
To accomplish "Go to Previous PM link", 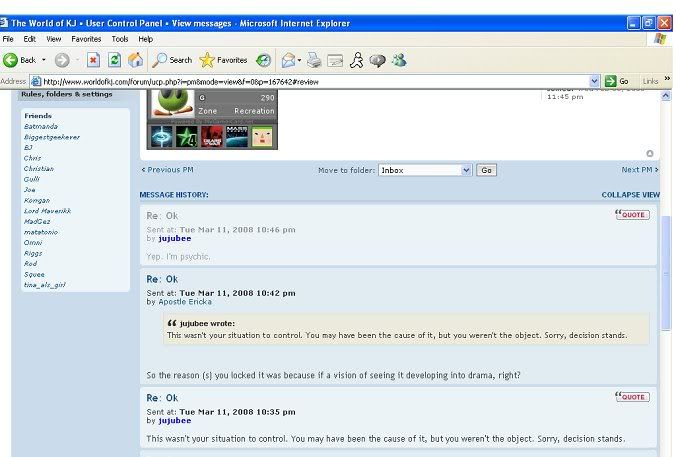I will 168,170.
